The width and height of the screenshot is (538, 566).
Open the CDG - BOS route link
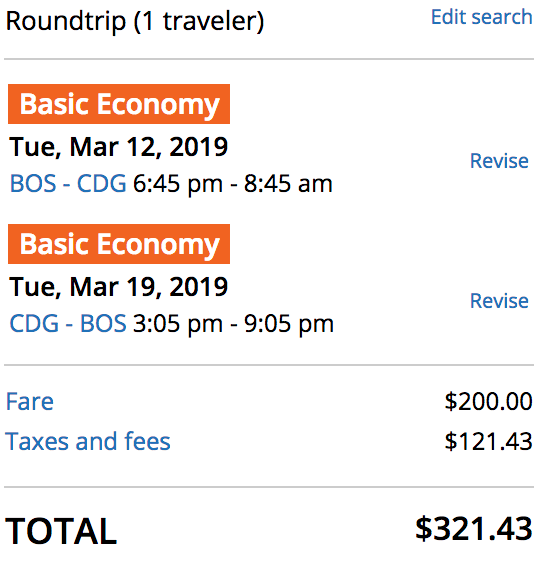pos(68,323)
